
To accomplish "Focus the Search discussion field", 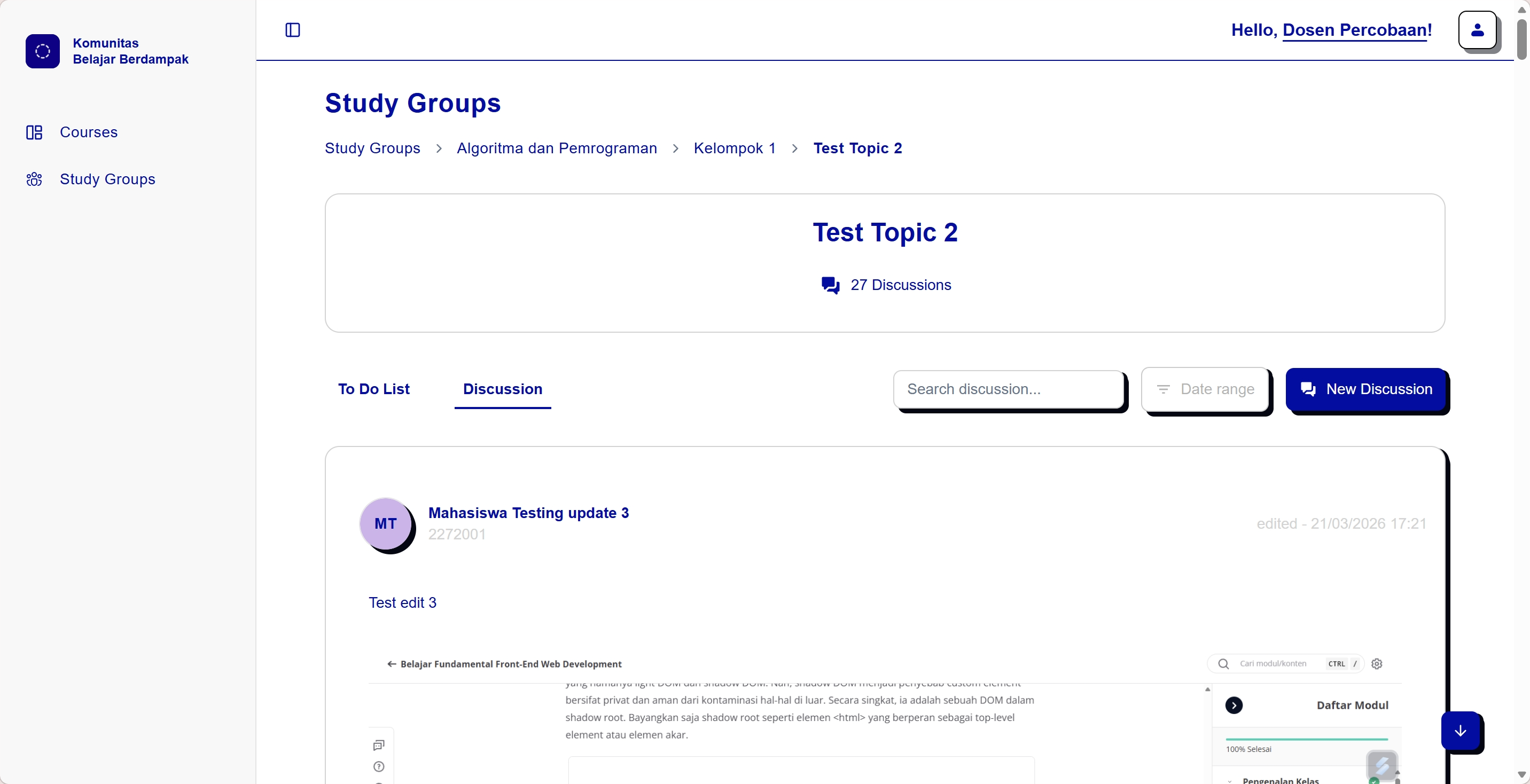I will 1009,389.
